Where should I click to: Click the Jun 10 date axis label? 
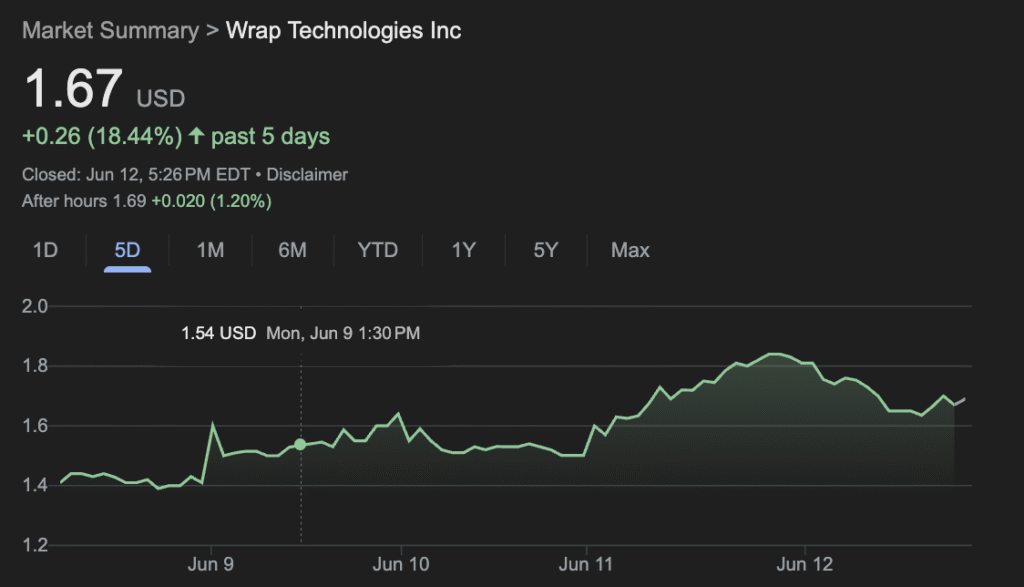tap(400, 564)
